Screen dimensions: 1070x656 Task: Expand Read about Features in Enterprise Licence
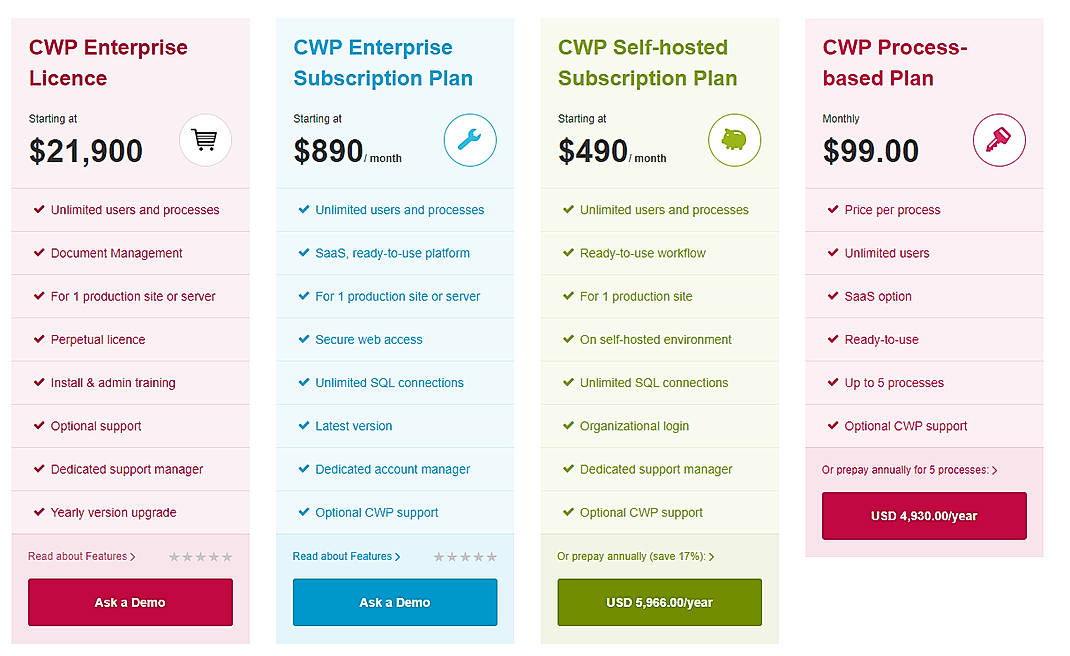tap(80, 556)
